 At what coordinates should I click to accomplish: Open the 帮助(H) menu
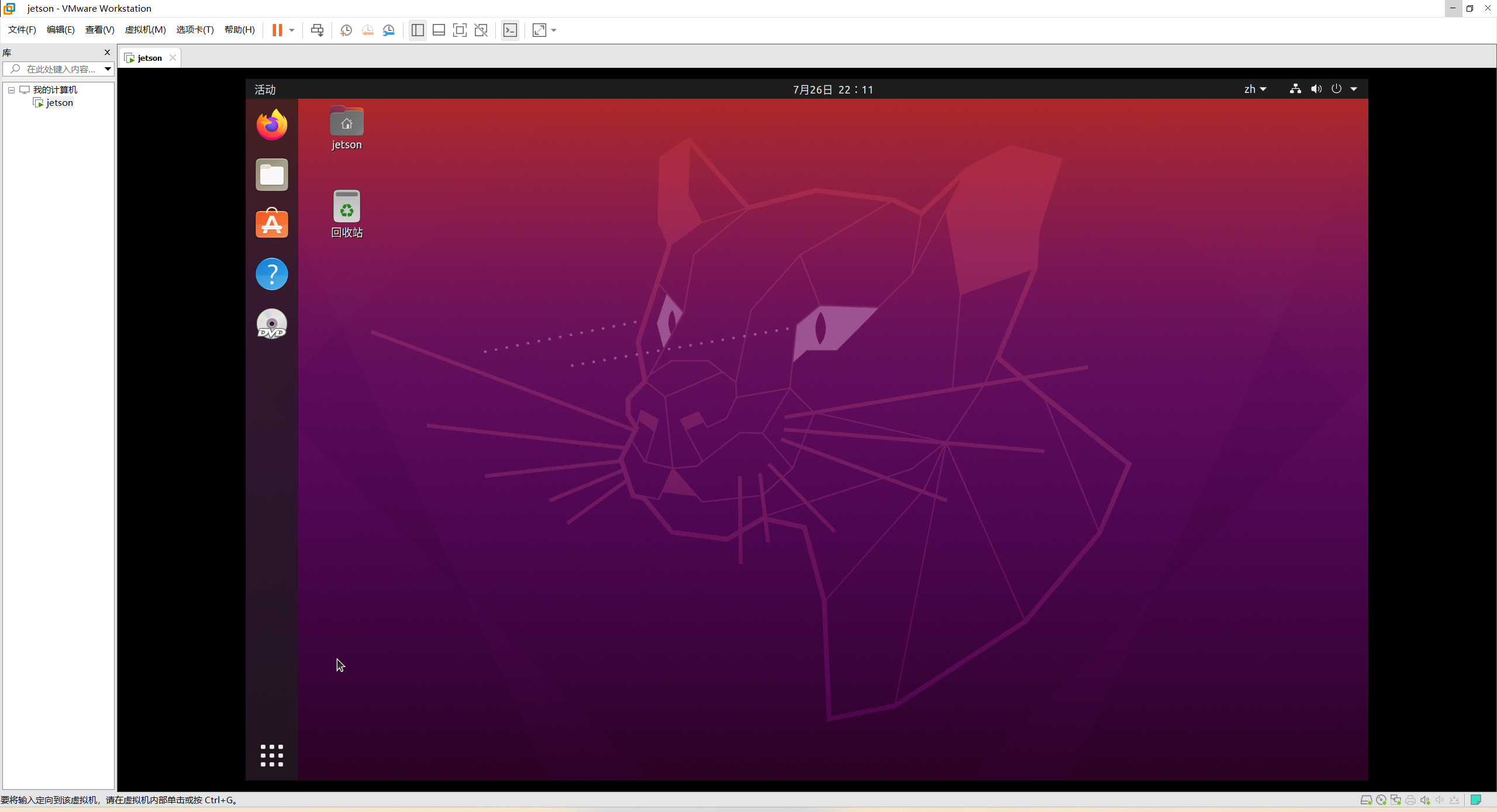click(240, 30)
